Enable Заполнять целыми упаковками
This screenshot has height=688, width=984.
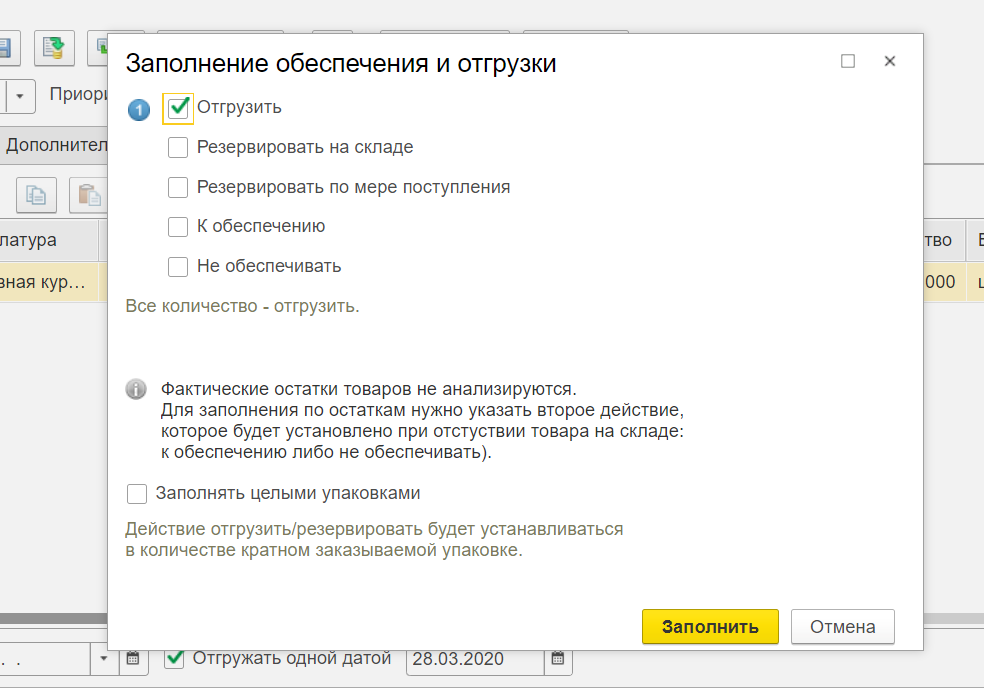(137, 494)
